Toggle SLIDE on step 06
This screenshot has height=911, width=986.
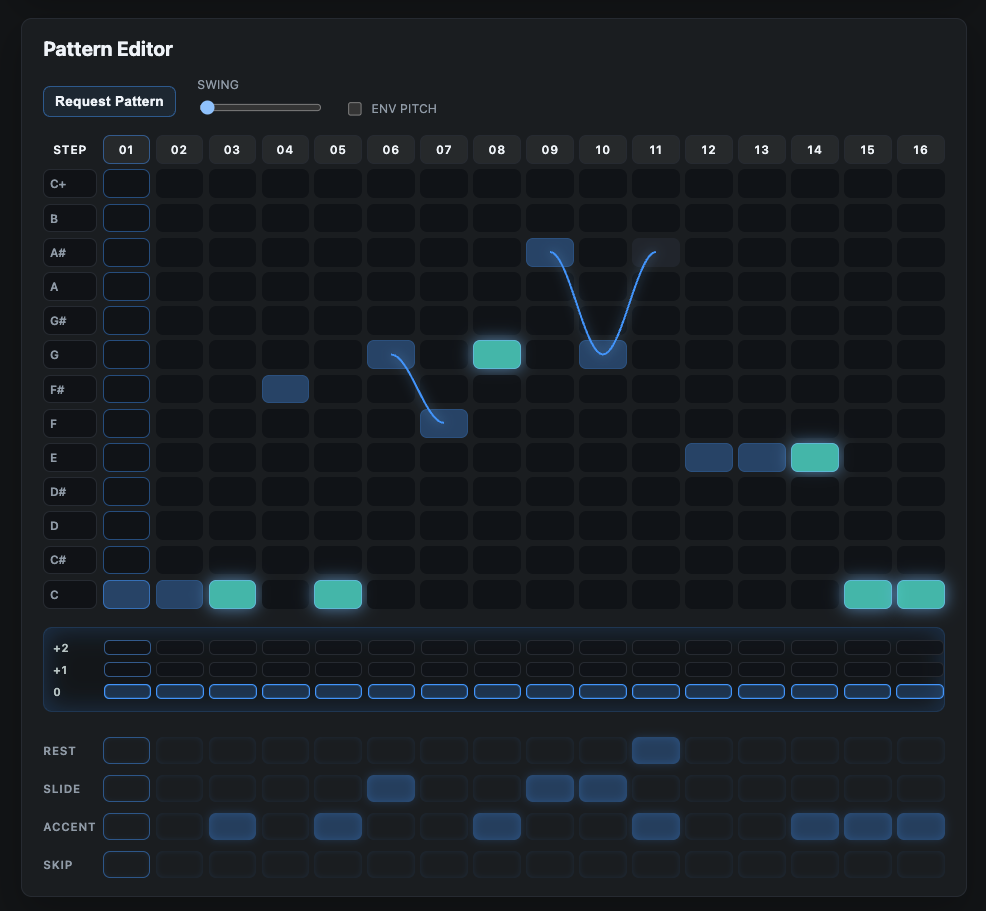click(x=391, y=788)
